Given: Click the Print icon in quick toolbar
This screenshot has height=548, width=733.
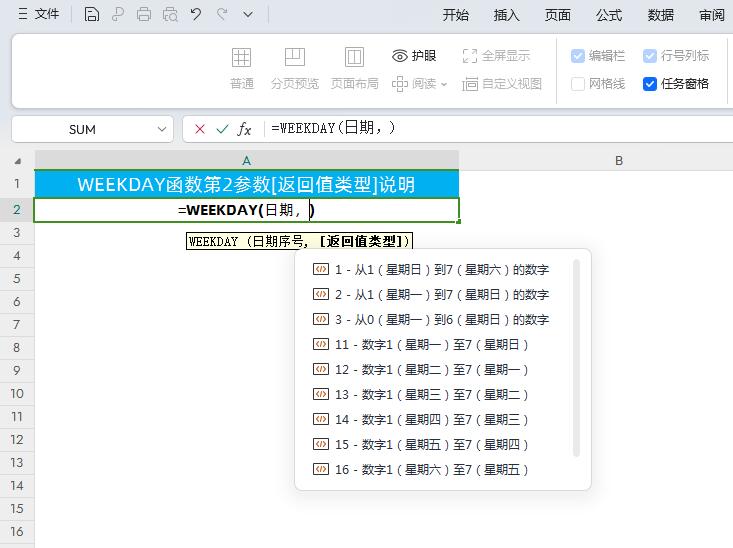Looking at the screenshot, I should (x=144, y=14).
